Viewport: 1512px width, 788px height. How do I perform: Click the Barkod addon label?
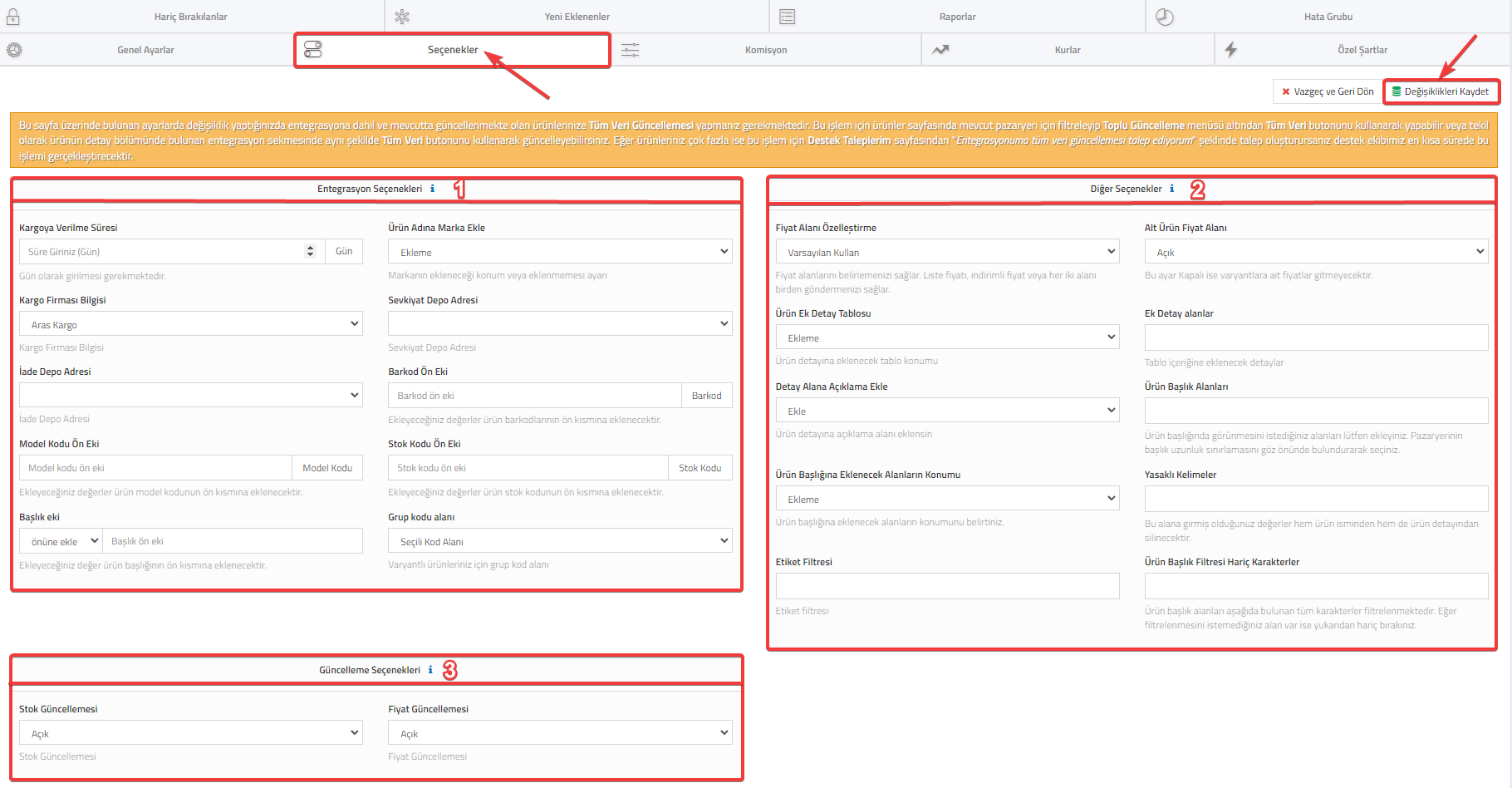click(707, 396)
